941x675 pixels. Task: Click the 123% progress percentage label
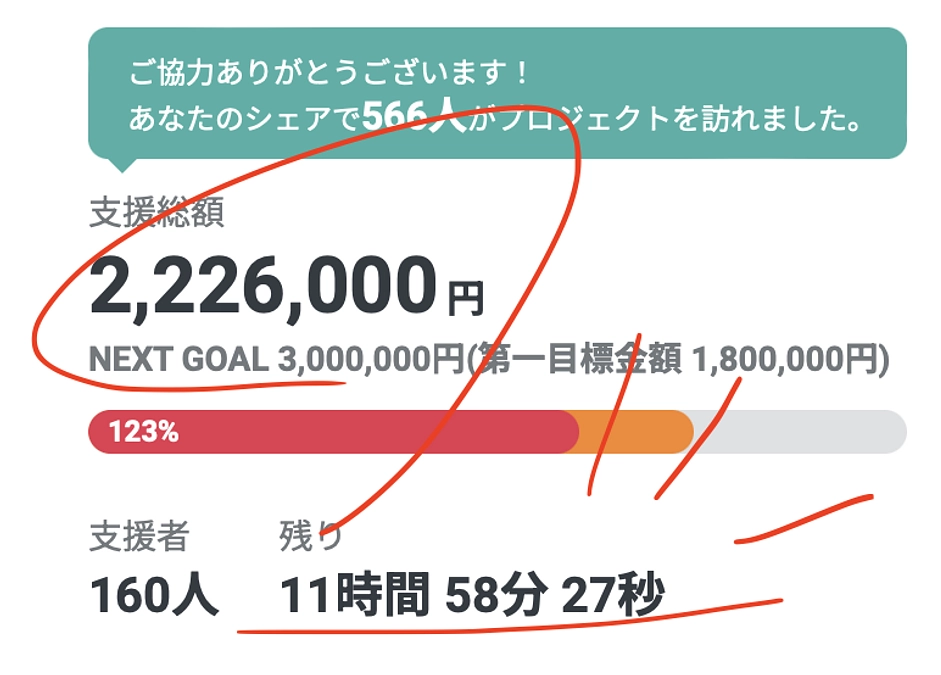pyautogui.click(x=143, y=434)
